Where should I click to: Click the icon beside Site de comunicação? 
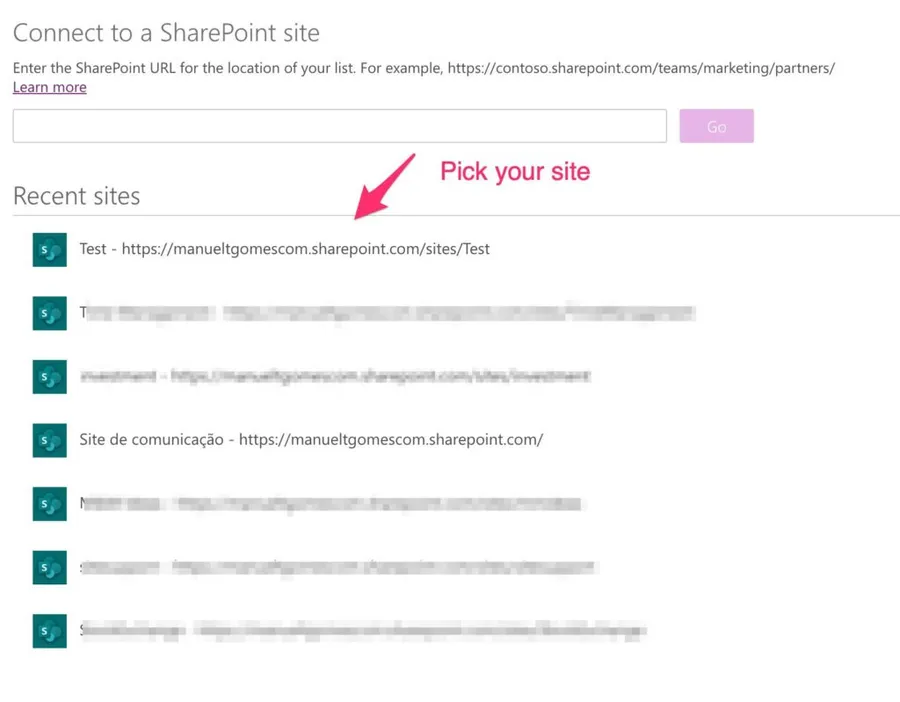49,440
